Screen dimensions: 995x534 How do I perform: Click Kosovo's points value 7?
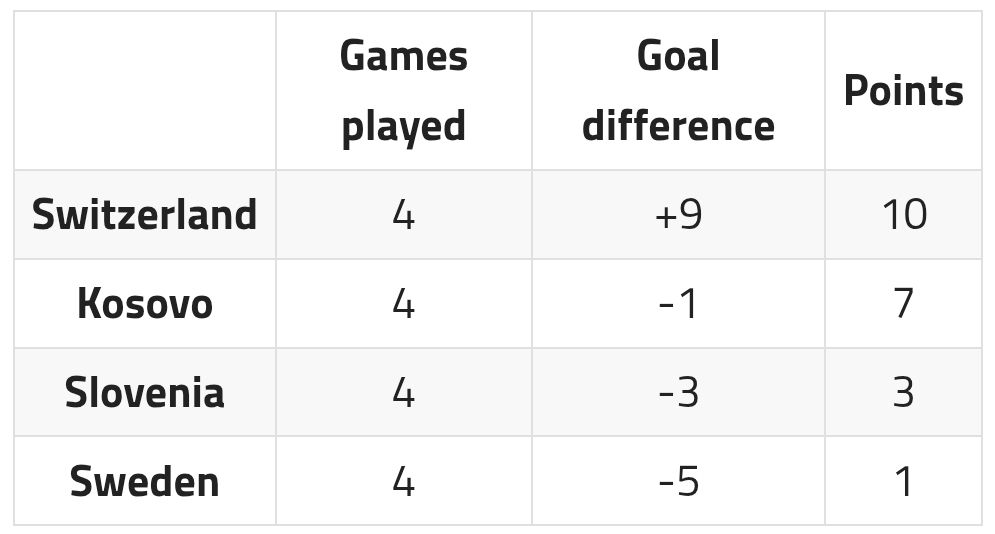(x=903, y=304)
